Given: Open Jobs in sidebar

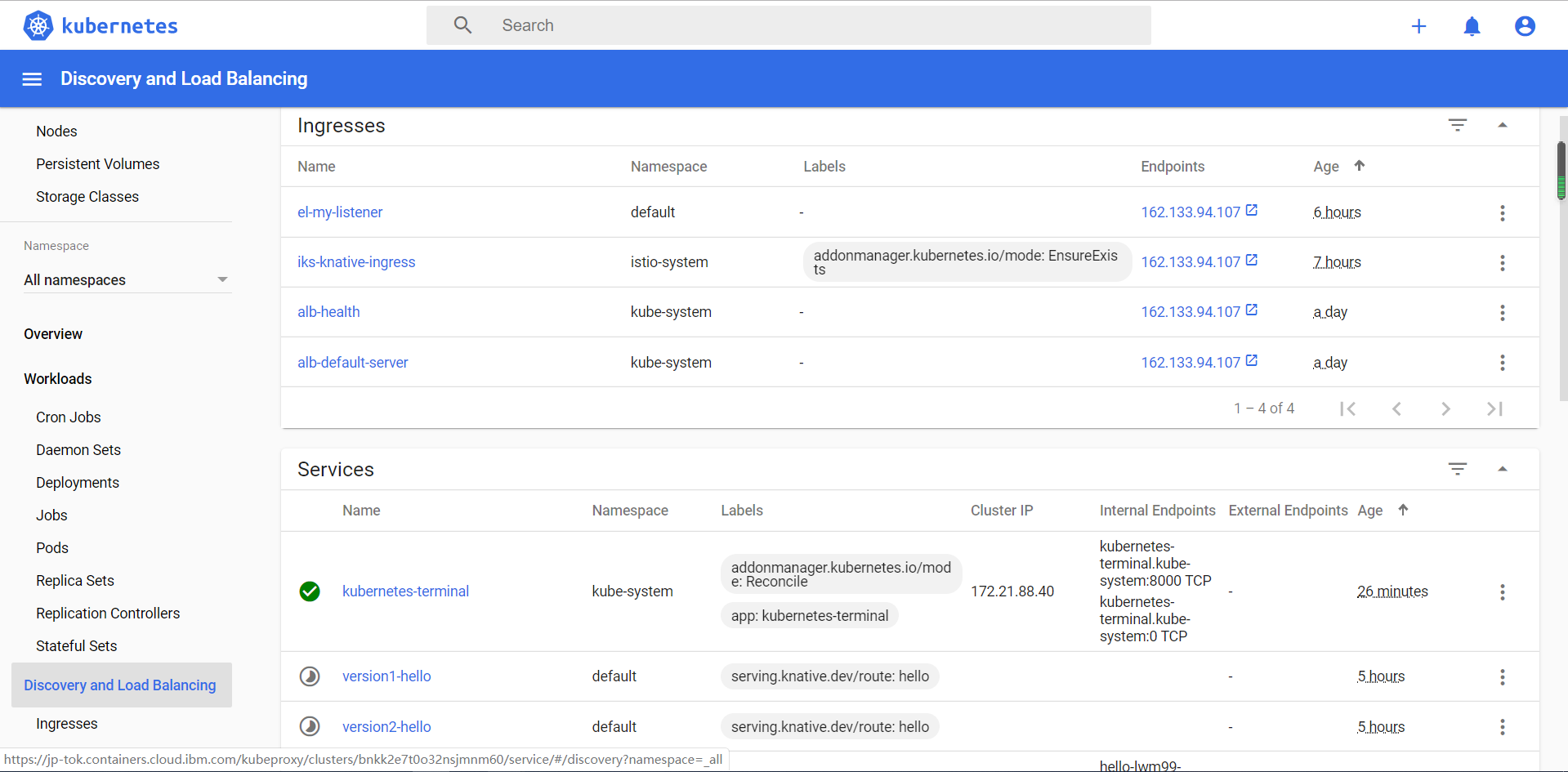Looking at the screenshot, I should coord(51,515).
